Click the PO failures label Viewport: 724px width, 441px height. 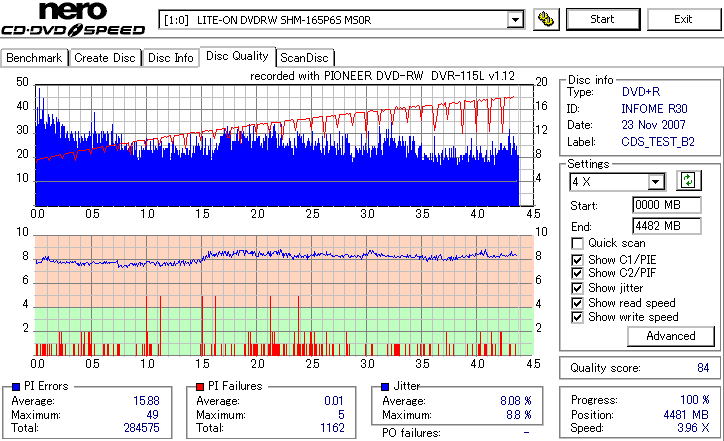(x=411, y=433)
